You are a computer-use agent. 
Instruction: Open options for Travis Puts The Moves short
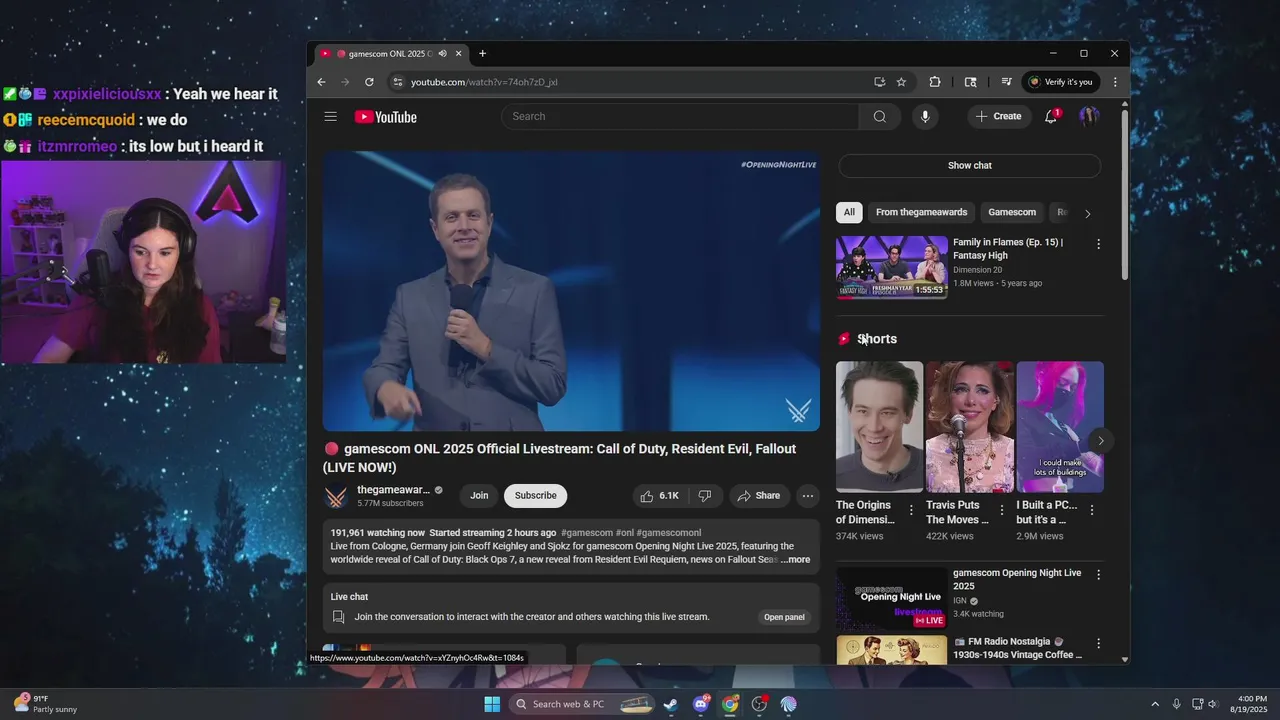[x=1001, y=510]
